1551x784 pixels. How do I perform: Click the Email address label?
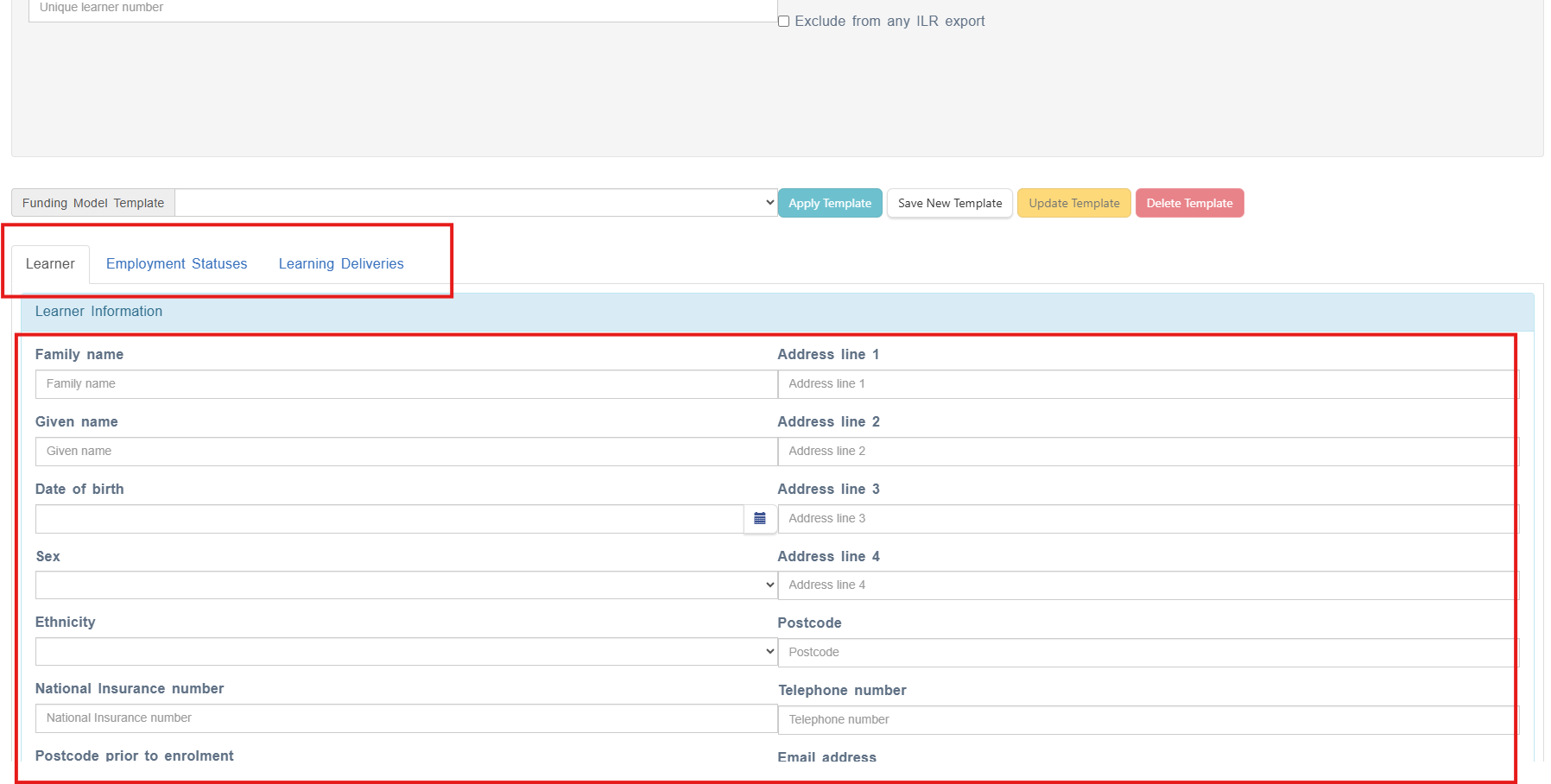(x=827, y=757)
